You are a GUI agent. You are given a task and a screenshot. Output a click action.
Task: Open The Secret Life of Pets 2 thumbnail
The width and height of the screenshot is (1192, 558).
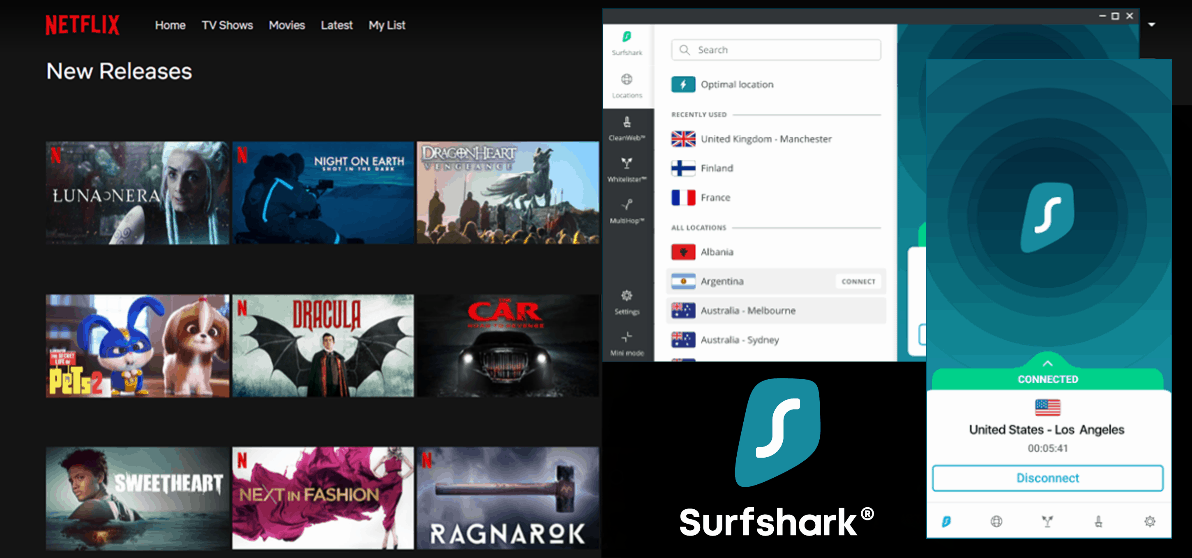coord(138,346)
